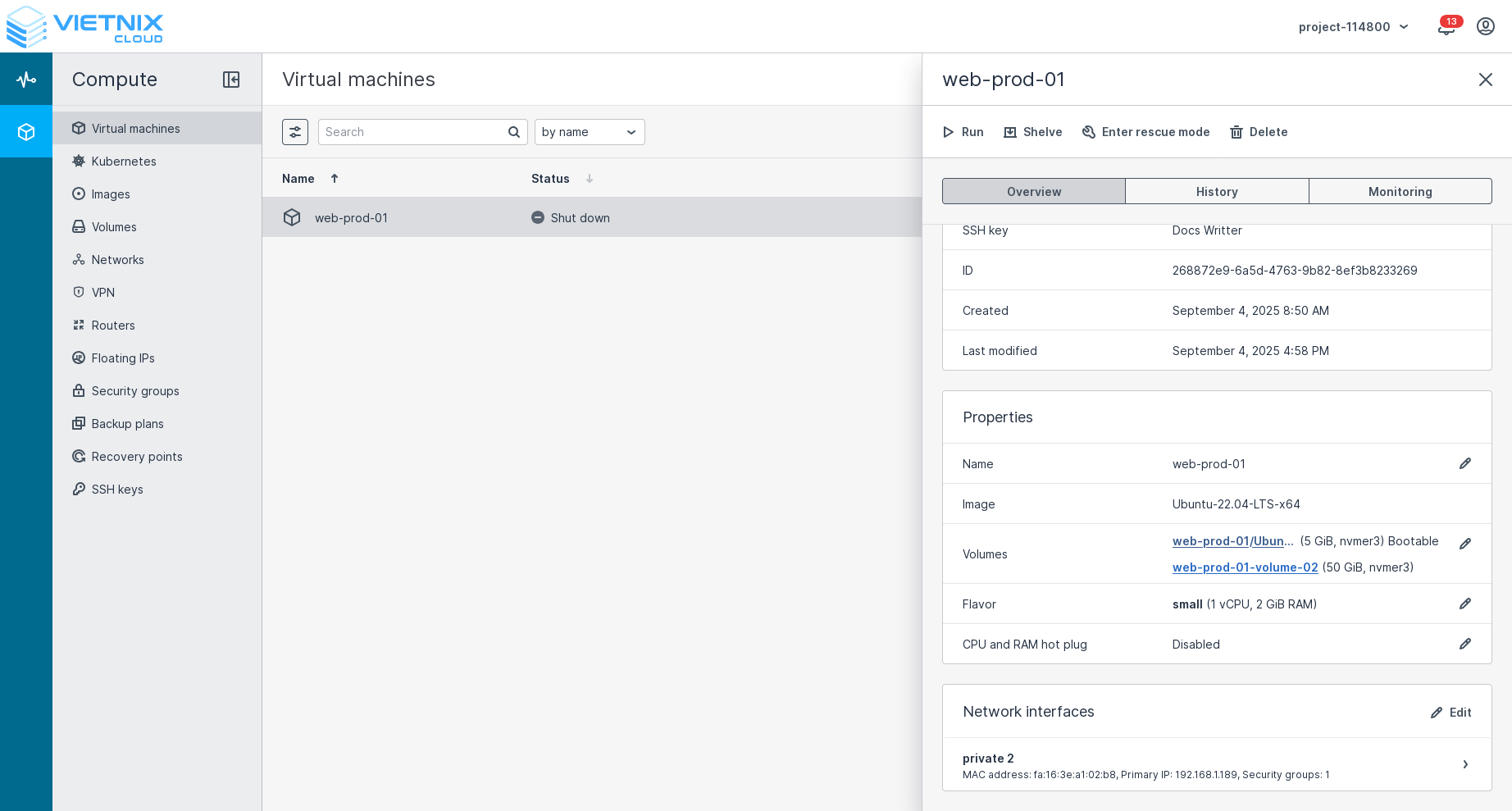Edit the CPU and RAM hot plug setting
Viewport: 1512px width, 811px height.
point(1465,645)
